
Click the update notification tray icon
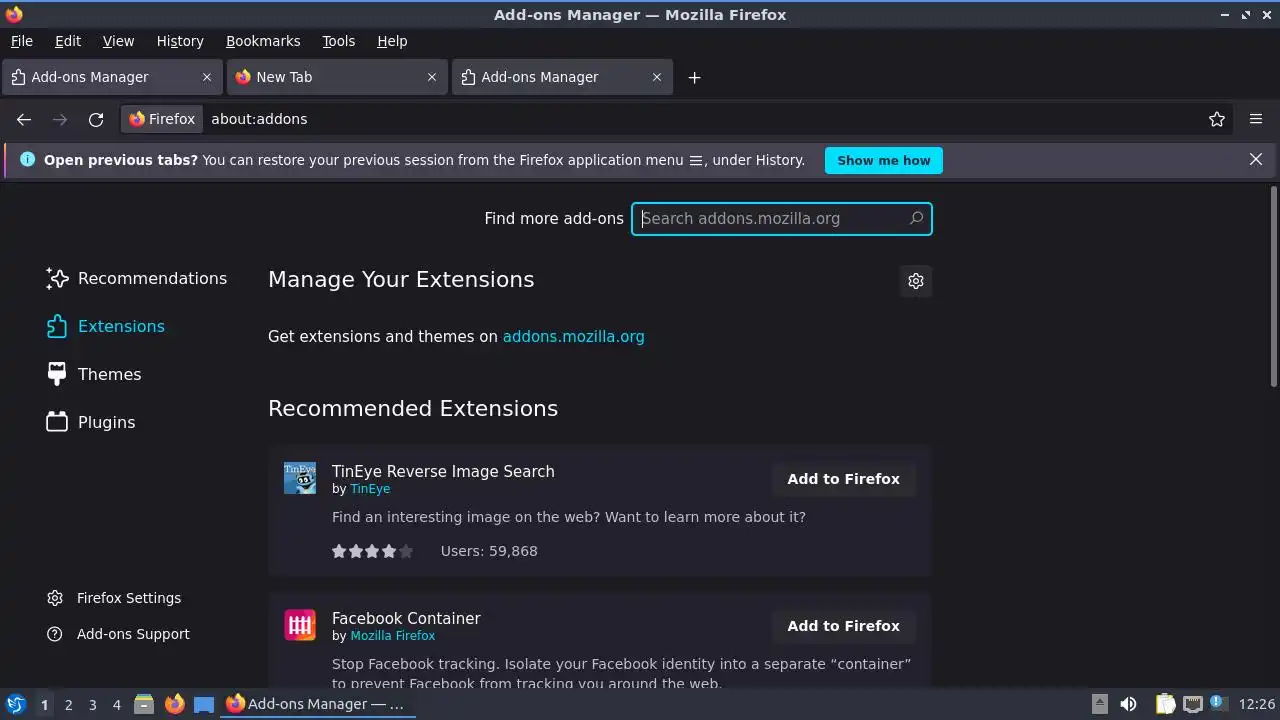point(1217,704)
